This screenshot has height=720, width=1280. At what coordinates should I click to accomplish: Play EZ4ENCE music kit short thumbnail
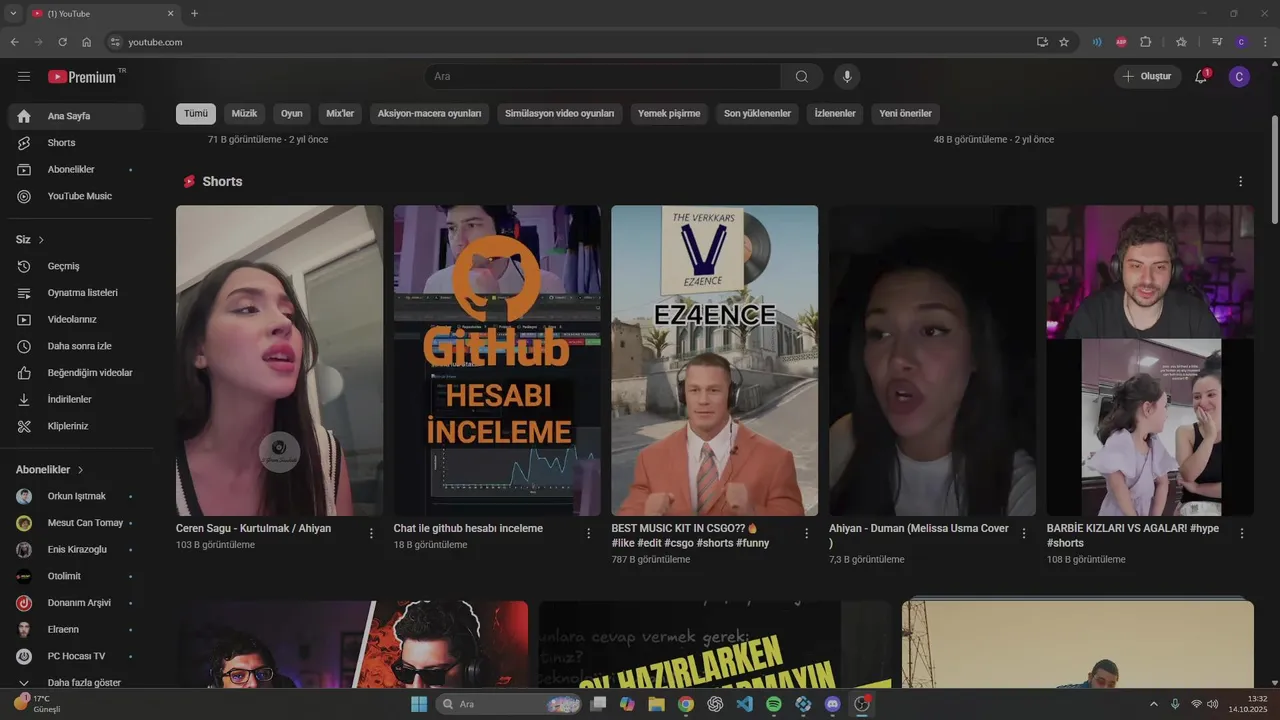tap(715, 361)
